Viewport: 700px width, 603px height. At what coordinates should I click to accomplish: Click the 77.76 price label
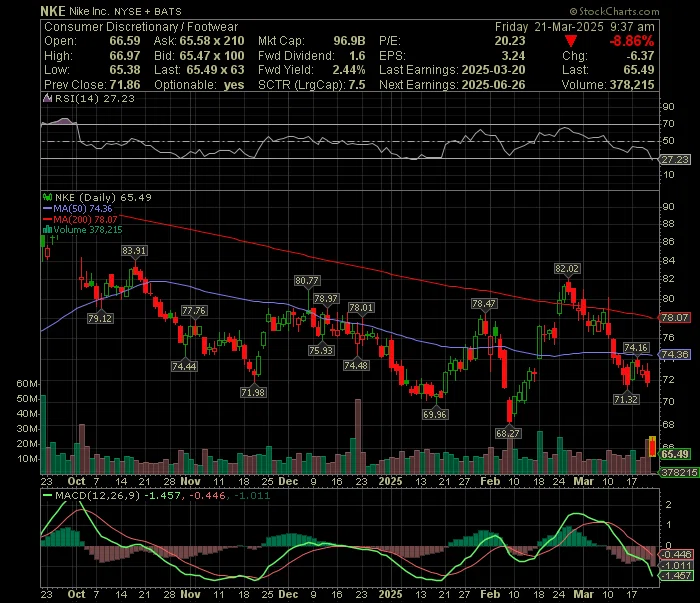click(194, 311)
